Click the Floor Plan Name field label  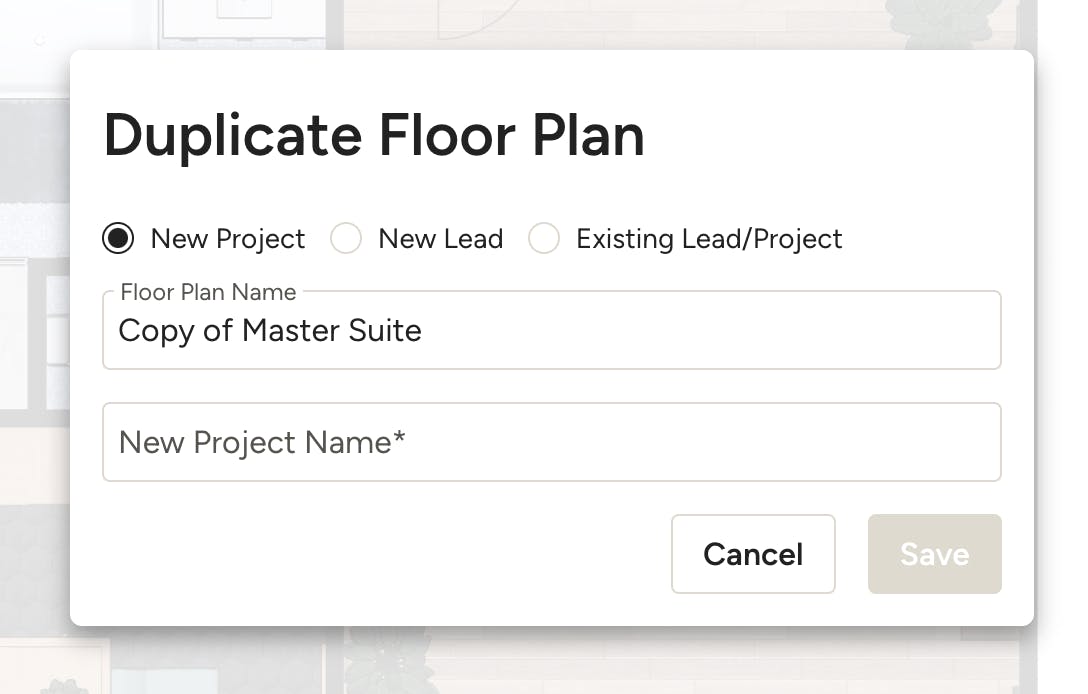[x=207, y=292]
